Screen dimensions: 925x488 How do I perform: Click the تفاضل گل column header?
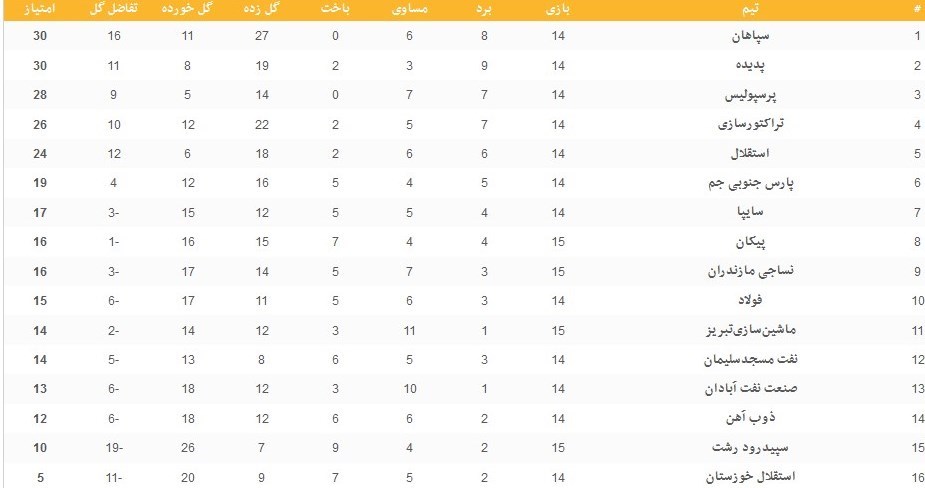point(115,9)
